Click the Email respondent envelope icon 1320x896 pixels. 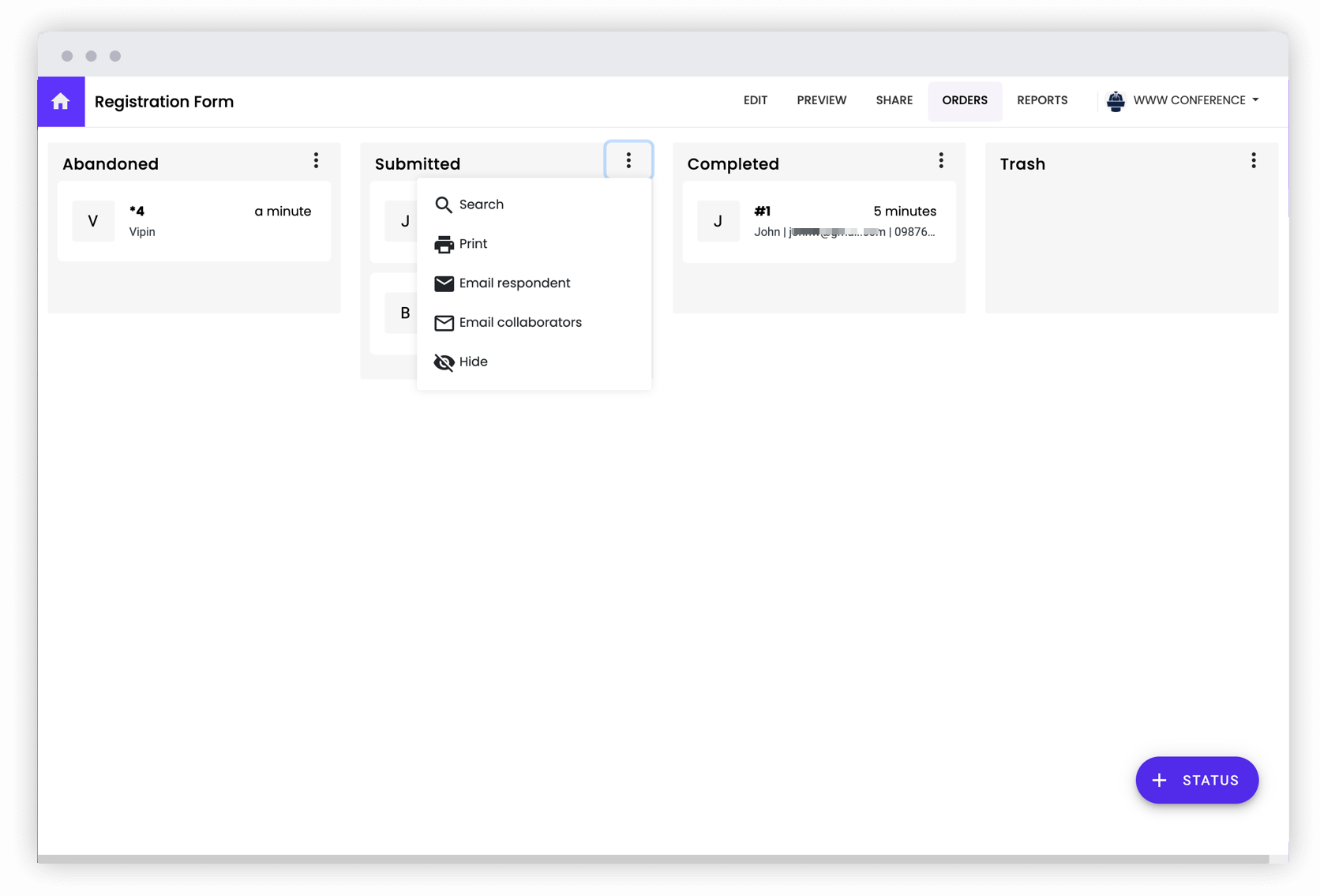pos(444,283)
